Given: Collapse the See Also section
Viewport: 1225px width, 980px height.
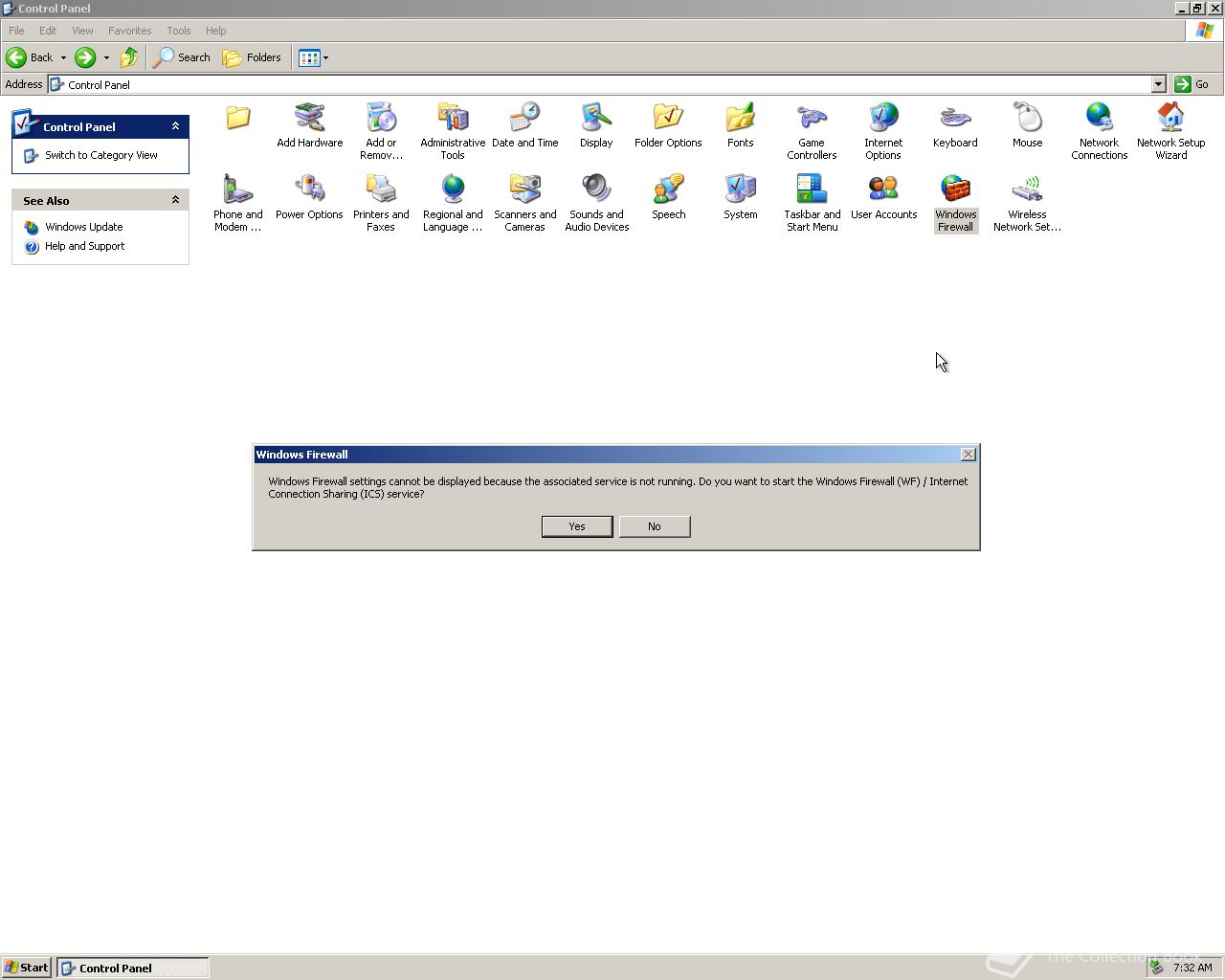Looking at the screenshot, I should pos(175,200).
